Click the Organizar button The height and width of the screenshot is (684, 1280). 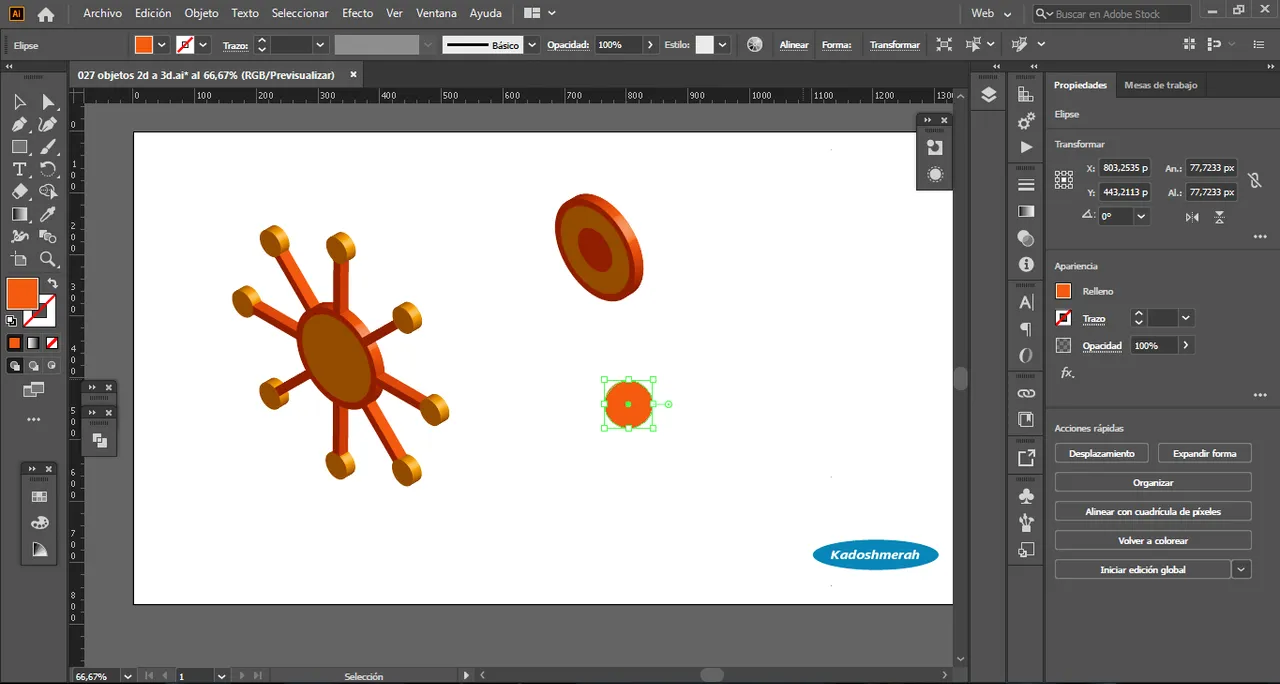coord(1153,482)
